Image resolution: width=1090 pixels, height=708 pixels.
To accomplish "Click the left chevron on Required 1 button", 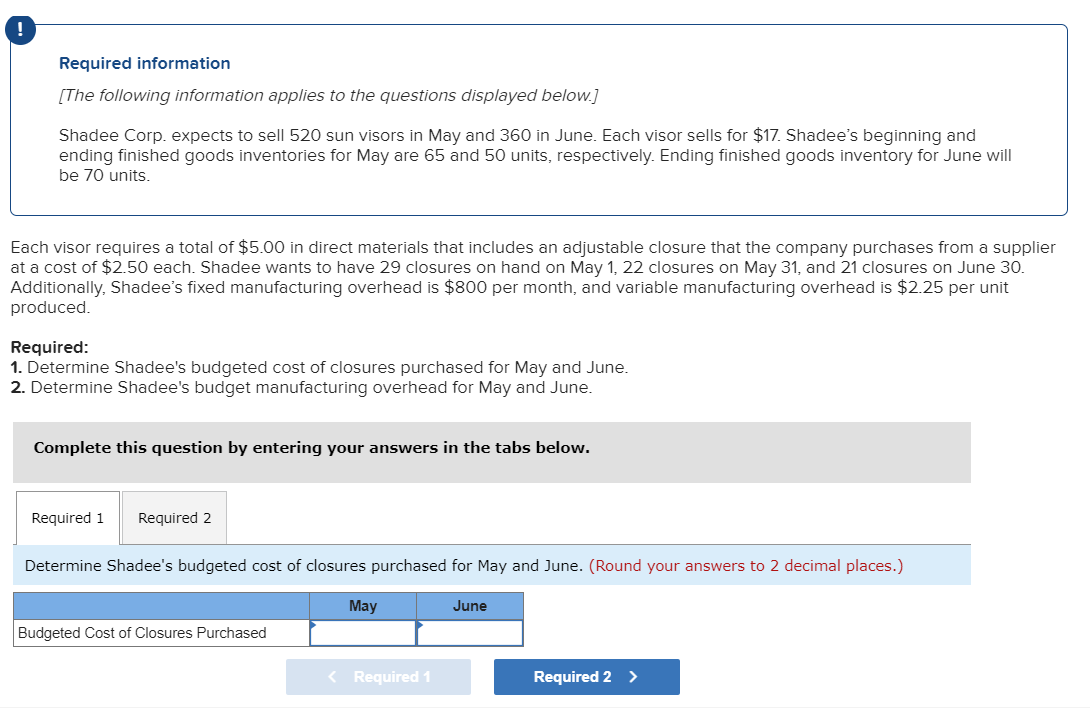I will (x=331, y=676).
